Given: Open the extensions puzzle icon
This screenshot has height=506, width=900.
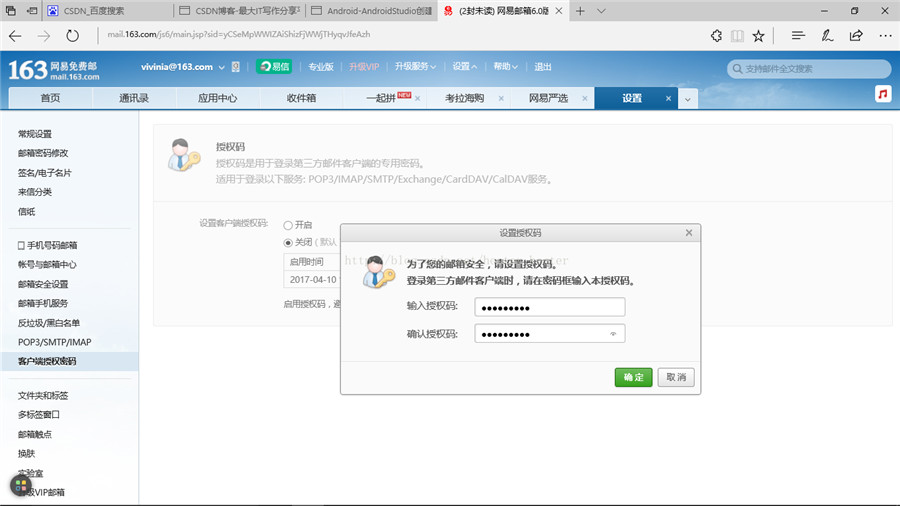Looking at the screenshot, I should click(716, 36).
